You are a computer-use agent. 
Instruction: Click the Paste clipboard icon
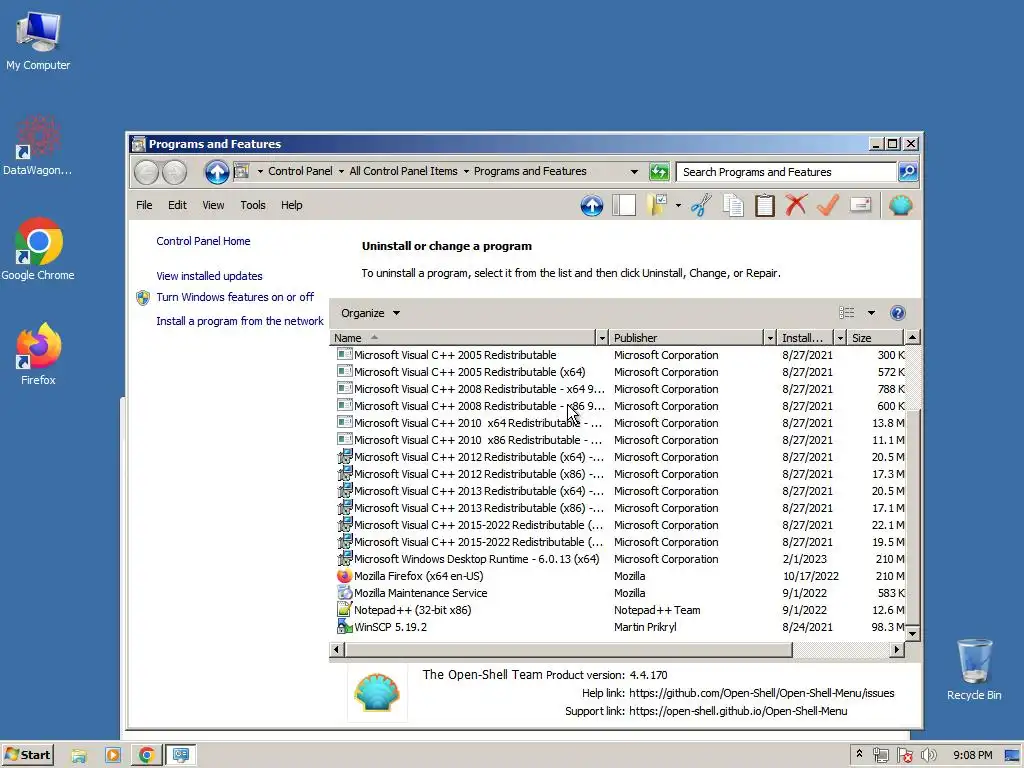(x=765, y=206)
